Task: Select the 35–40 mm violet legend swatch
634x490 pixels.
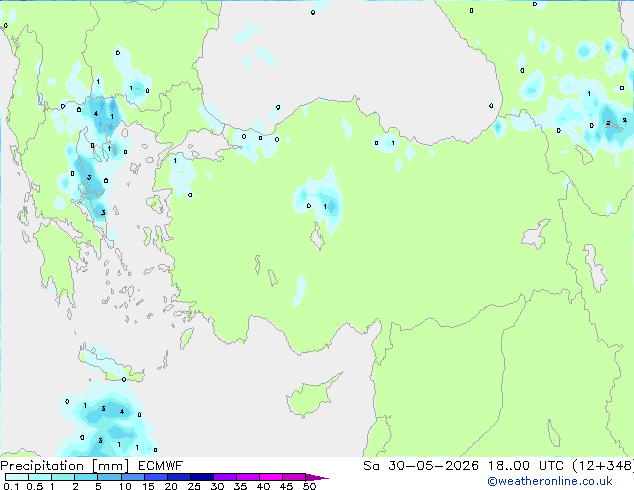Action: (248, 477)
